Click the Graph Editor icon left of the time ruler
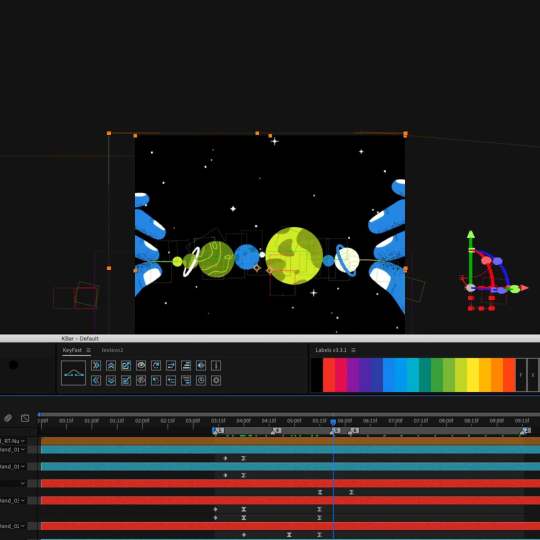540x540 pixels. (25, 418)
